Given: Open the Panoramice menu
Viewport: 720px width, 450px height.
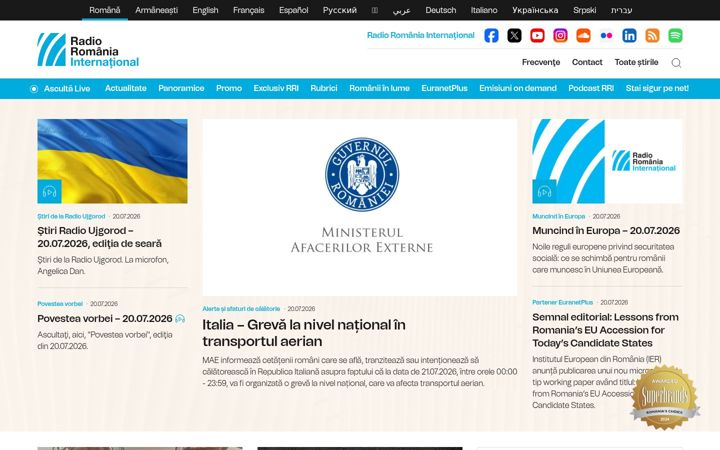Looking at the screenshot, I should point(181,88).
